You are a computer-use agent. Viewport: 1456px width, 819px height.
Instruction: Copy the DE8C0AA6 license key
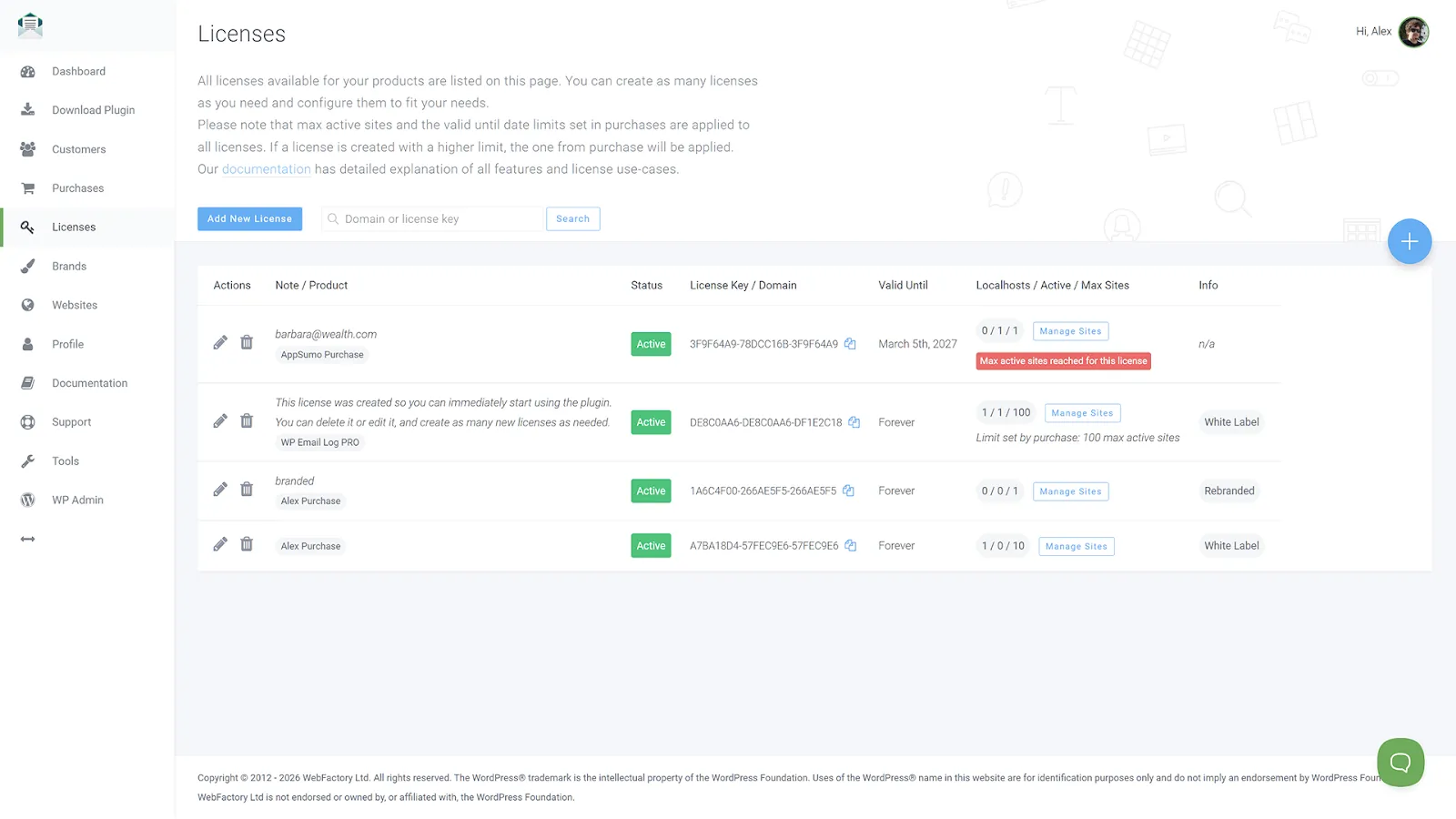[854, 422]
